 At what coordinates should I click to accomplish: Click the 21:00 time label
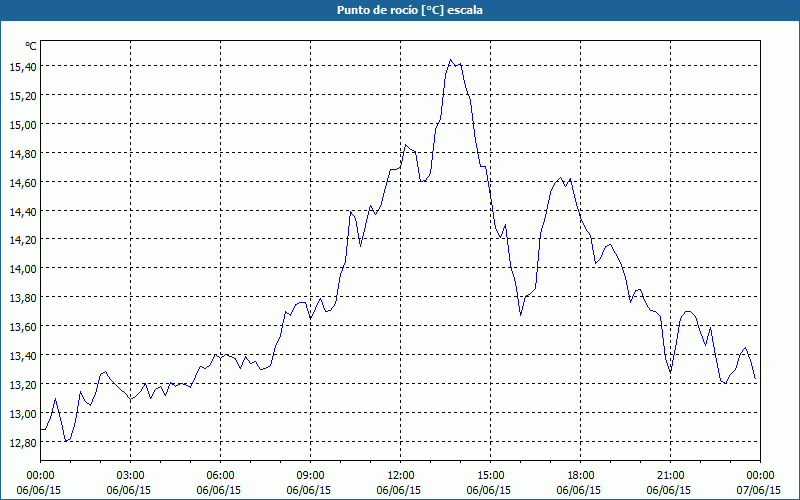[670, 476]
